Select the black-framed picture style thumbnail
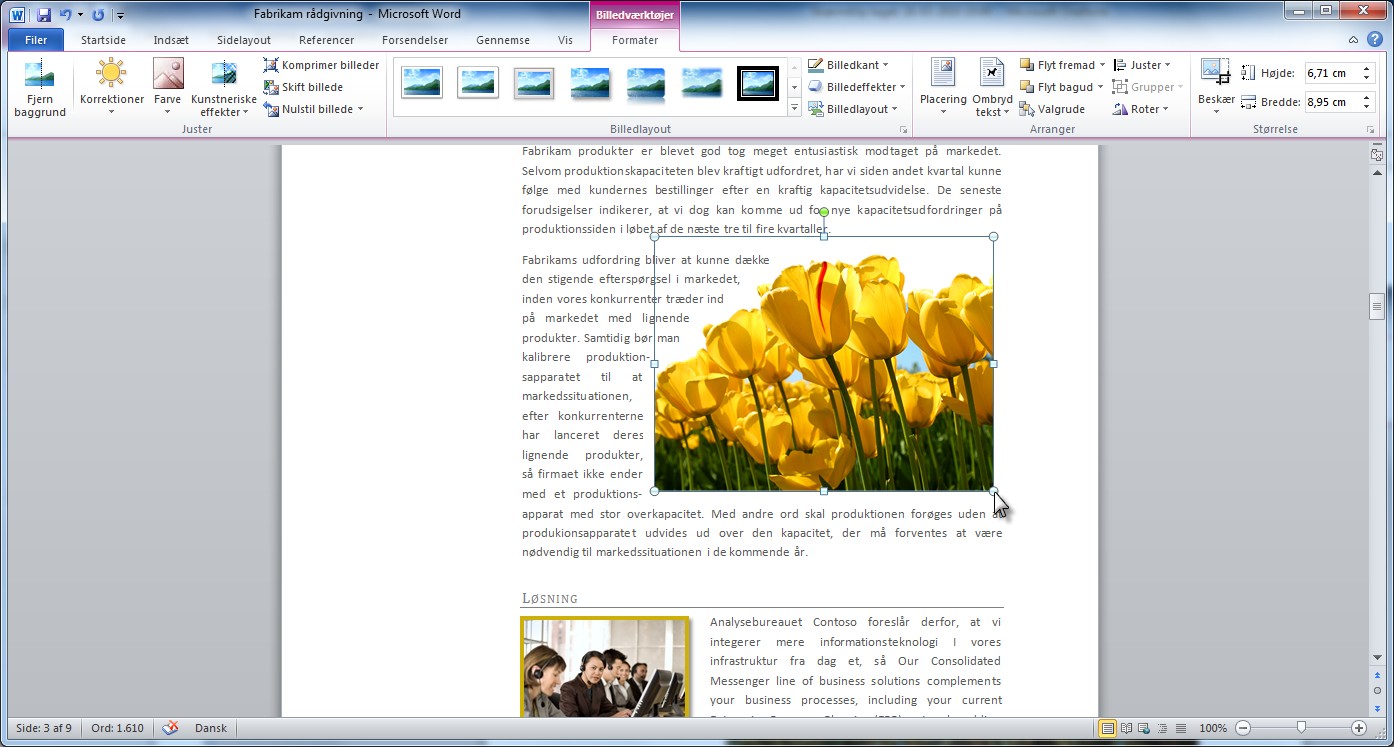This screenshot has height=747, width=1394. coord(757,84)
